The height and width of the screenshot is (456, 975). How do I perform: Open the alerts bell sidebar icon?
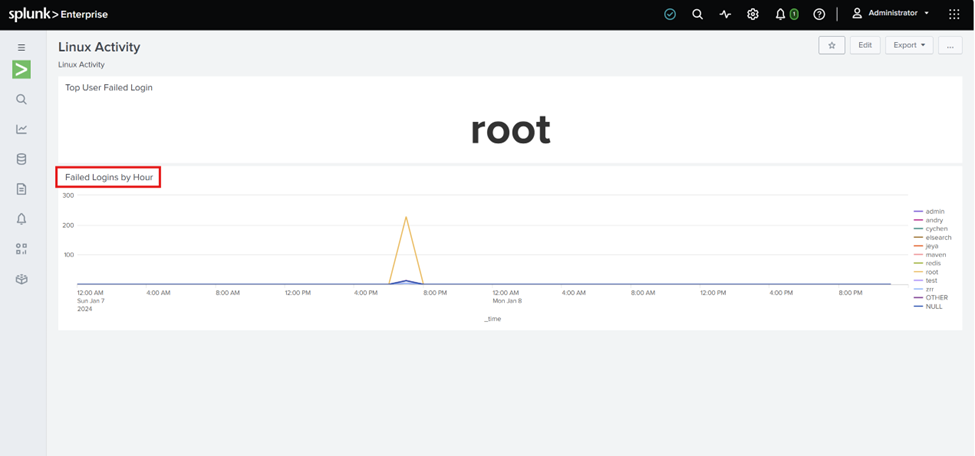21,219
